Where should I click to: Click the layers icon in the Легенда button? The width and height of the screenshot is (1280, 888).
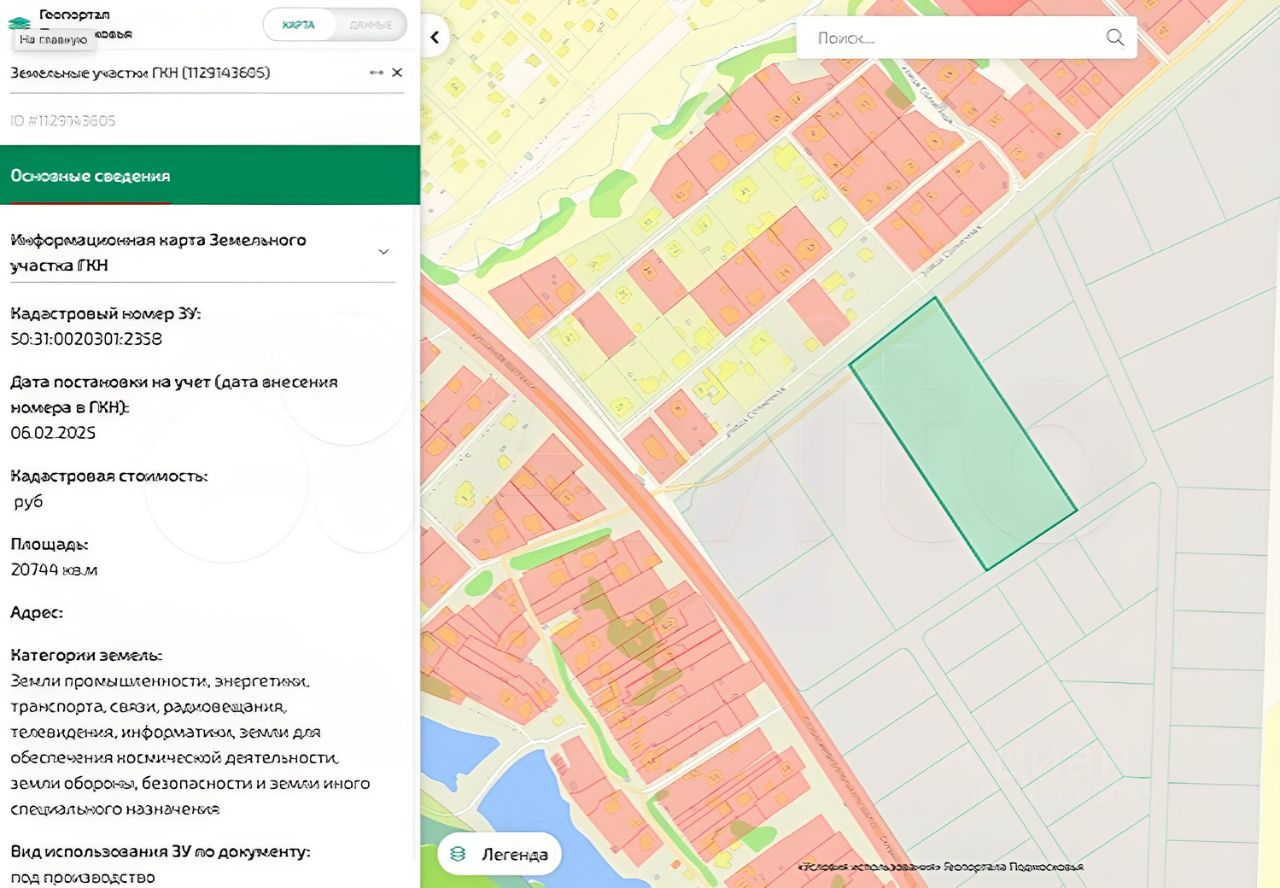coord(459,854)
